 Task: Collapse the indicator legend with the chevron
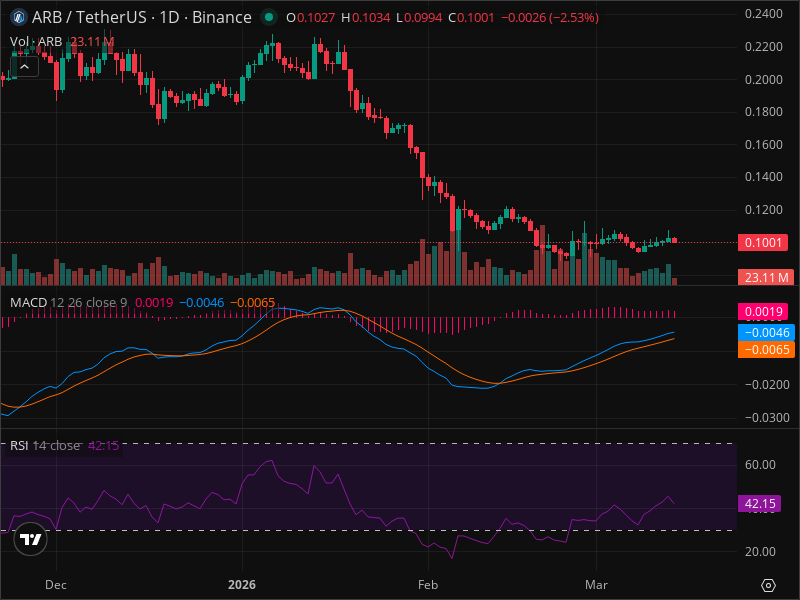click(24, 67)
